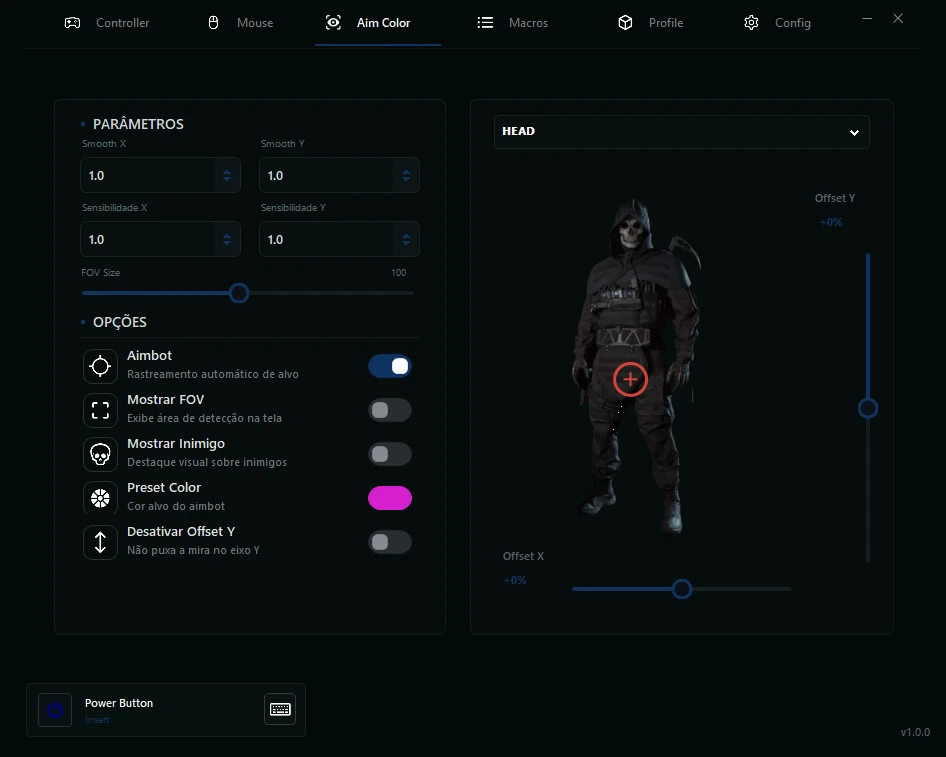Screen dimensions: 946x757
Task: Click the PARÂMETROS section heading
Action: point(138,124)
